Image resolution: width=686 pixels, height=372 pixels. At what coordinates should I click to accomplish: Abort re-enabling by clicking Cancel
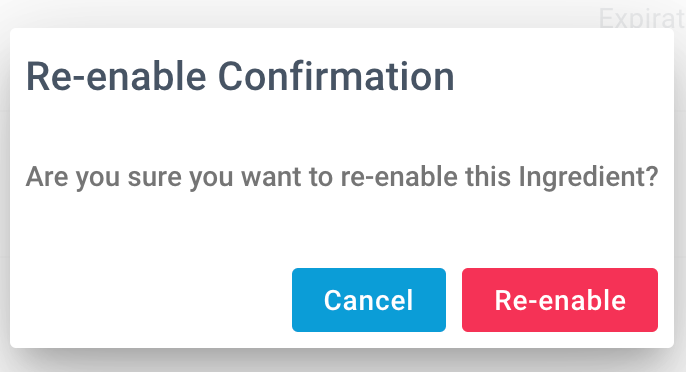(x=369, y=300)
